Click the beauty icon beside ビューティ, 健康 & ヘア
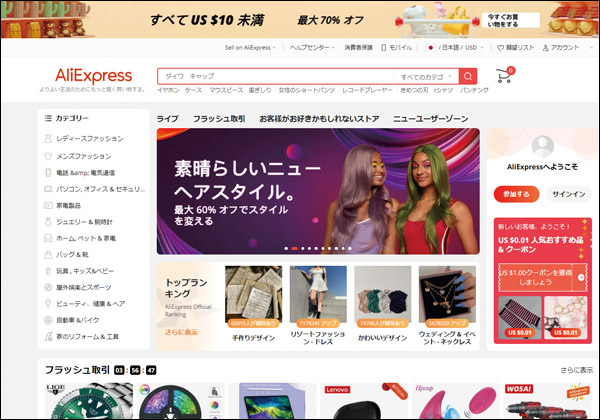This screenshot has height=420, width=600. (48, 304)
